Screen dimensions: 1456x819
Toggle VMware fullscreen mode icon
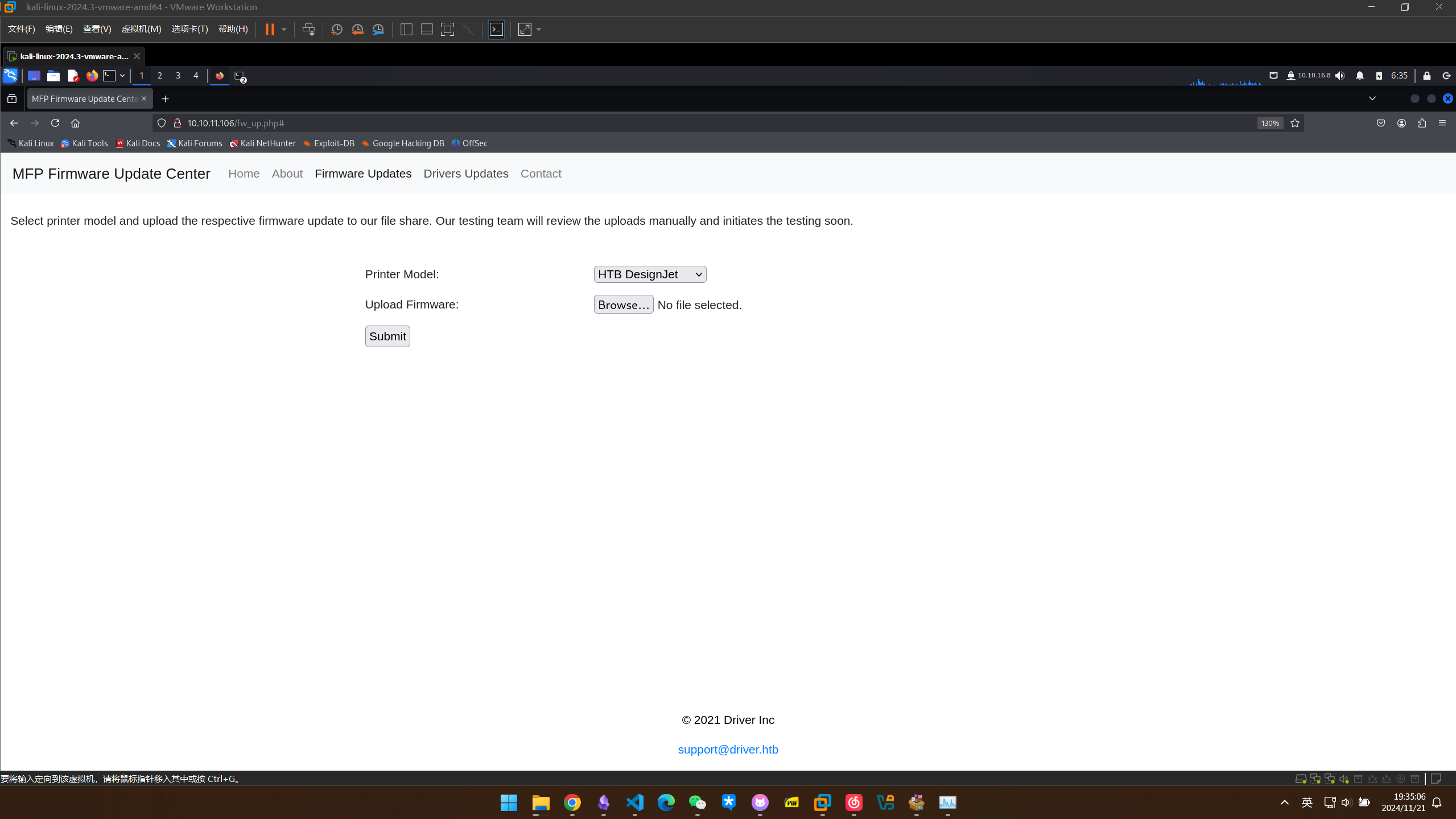447,30
